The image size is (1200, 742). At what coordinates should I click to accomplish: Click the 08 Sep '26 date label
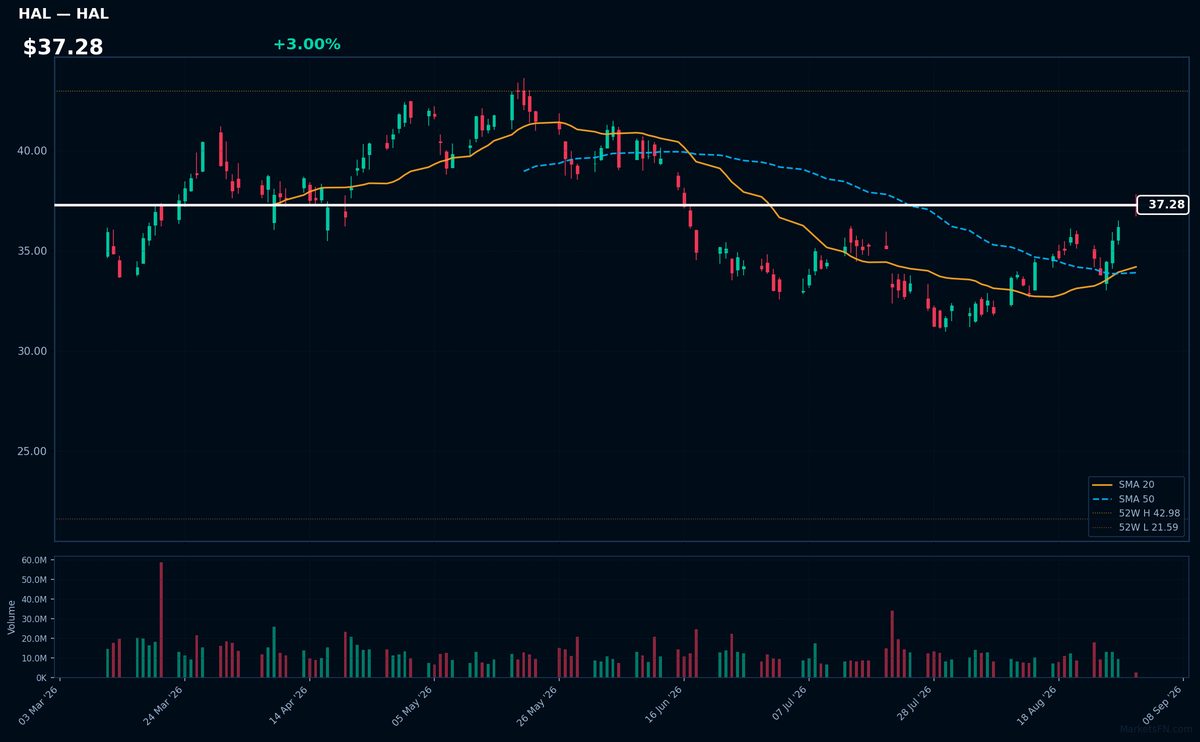[1160, 705]
